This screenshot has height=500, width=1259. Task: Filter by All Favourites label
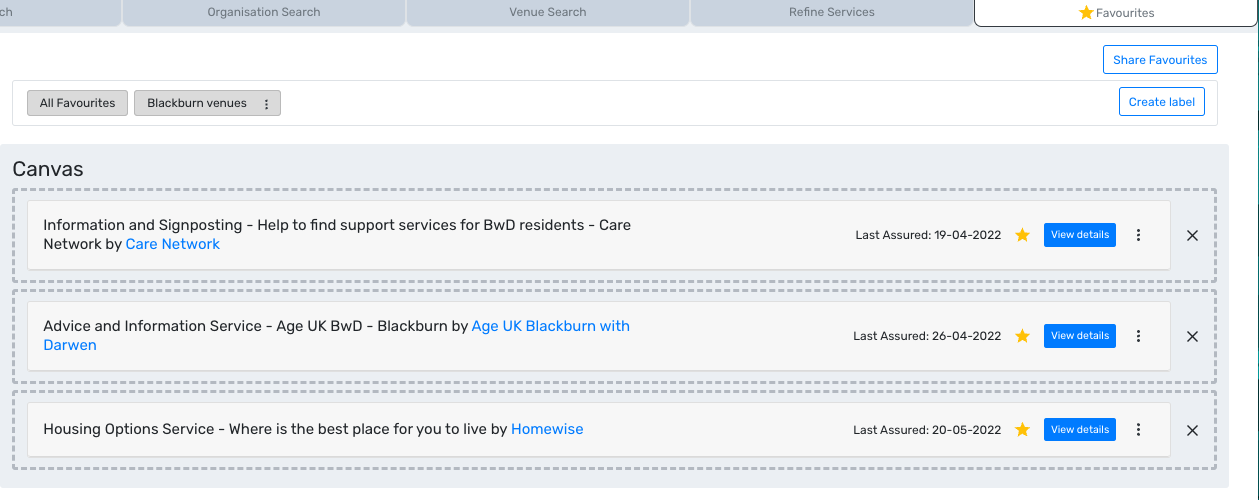coord(78,103)
